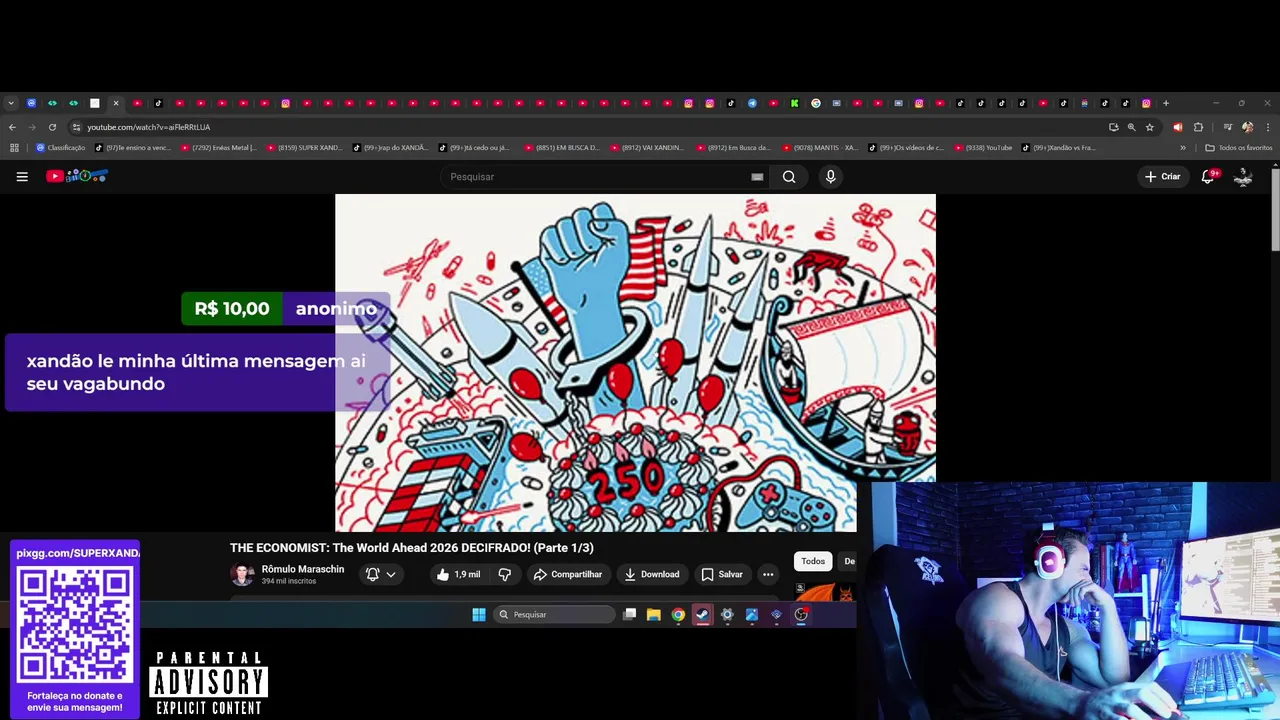
Task: Open the (8851) EM BUSCA D... bookmark
Action: (563, 148)
